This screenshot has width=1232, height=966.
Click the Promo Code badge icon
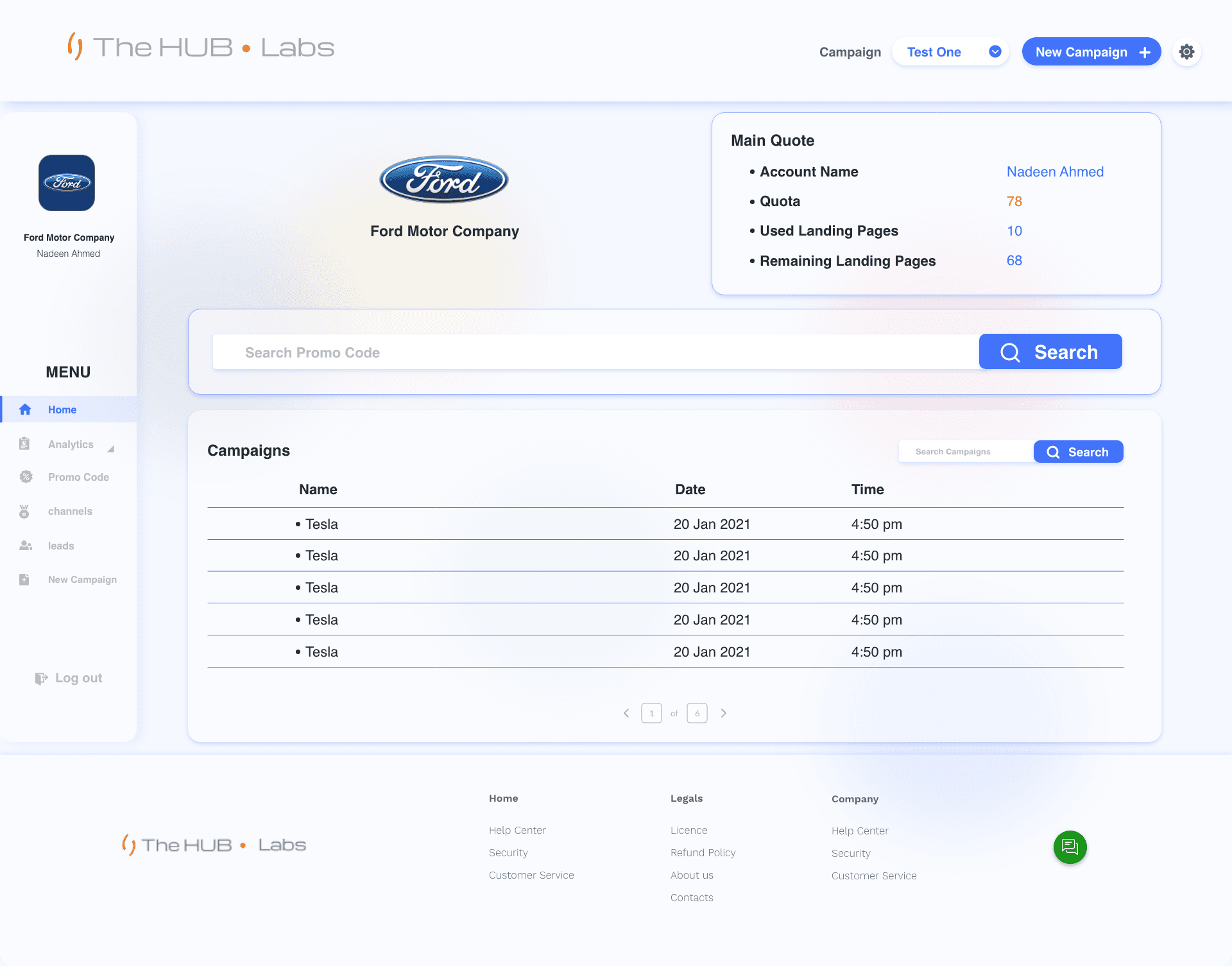click(x=26, y=477)
